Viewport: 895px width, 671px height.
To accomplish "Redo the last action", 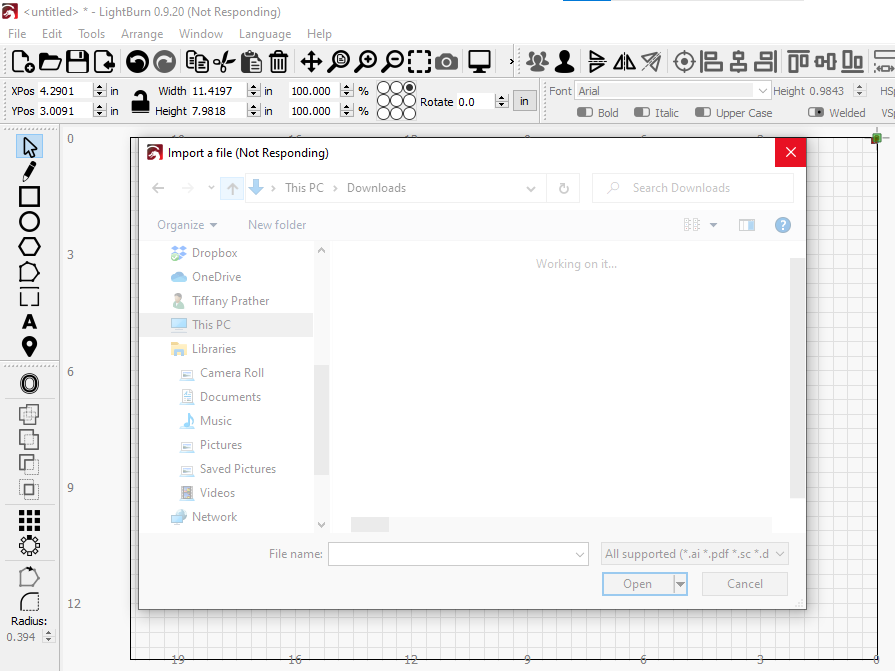I will tap(164, 61).
